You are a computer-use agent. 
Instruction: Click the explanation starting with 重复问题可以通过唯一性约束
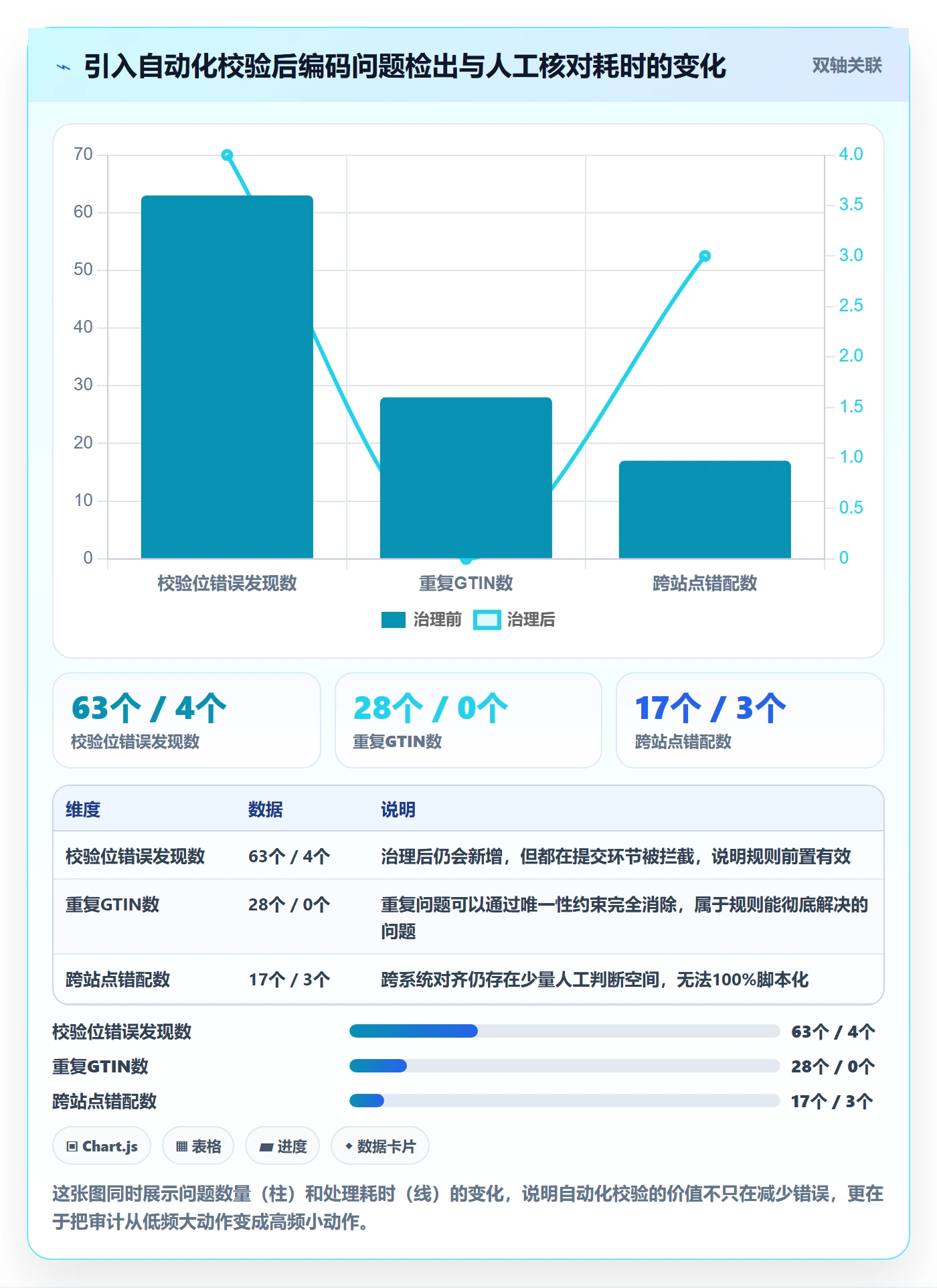(624, 918)
